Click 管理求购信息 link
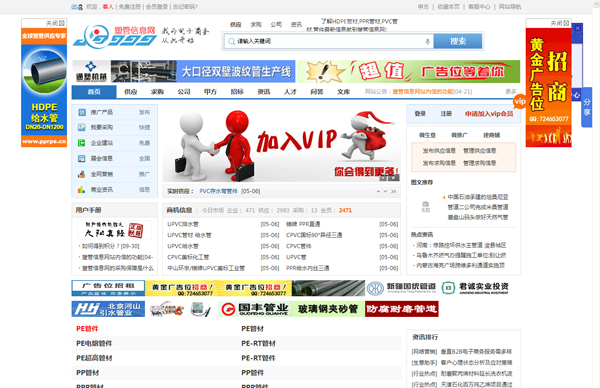The image size is (600, 388). pos(479,163)
